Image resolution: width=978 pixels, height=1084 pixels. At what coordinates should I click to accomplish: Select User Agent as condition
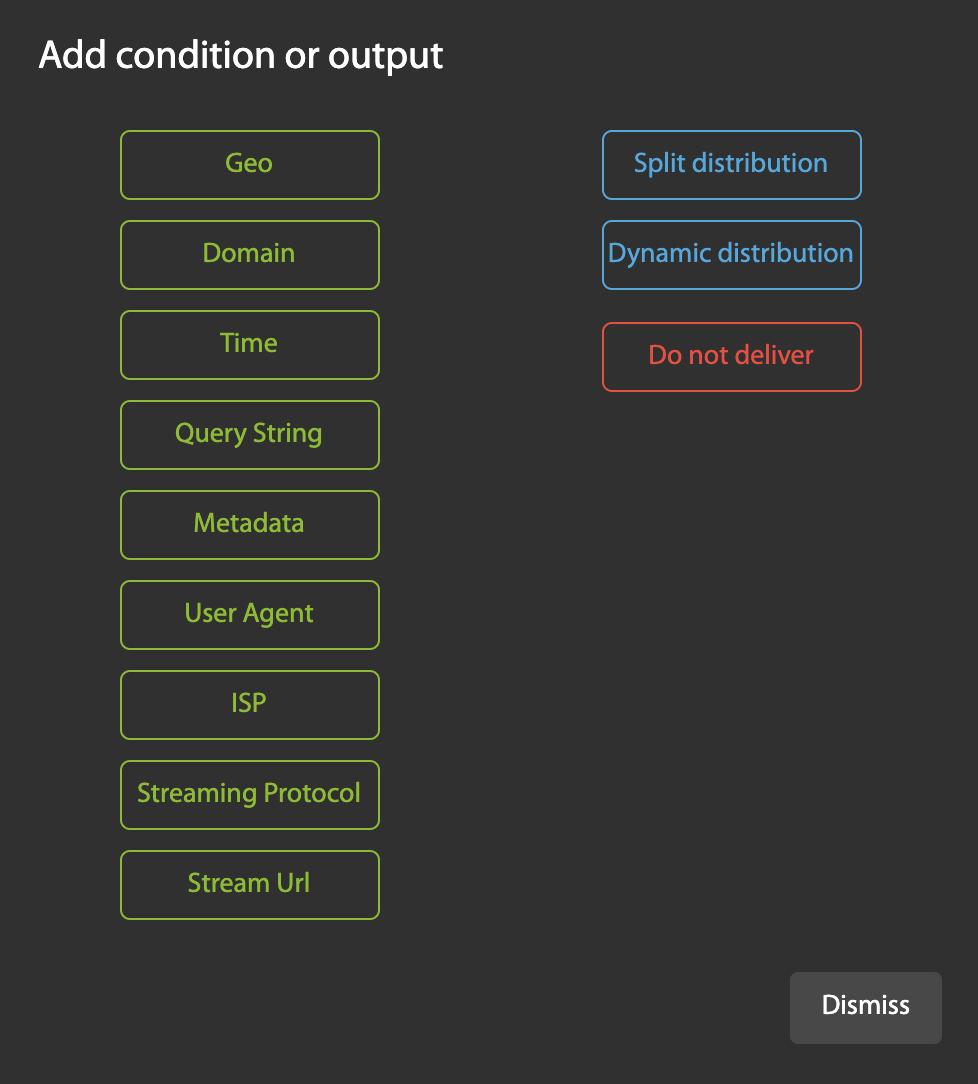[x=250, y=615]
